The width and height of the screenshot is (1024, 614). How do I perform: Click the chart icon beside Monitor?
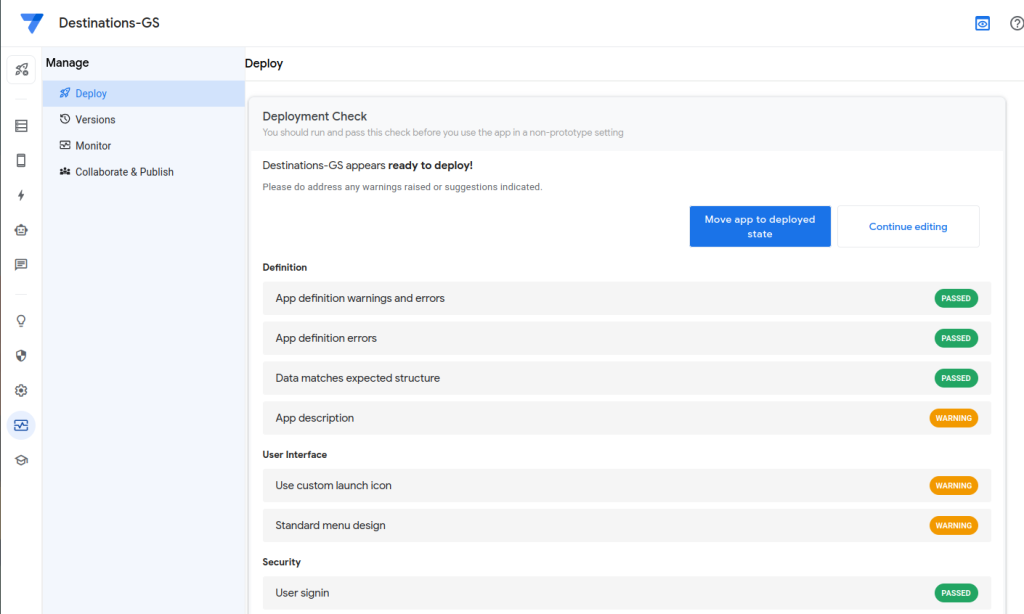click(x=65, y=145)
